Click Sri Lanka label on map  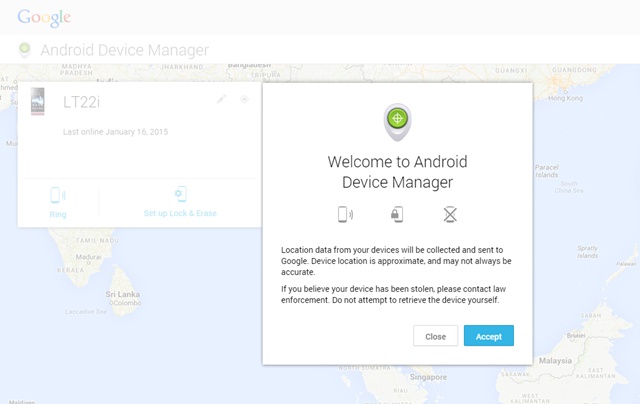point(122,294)
